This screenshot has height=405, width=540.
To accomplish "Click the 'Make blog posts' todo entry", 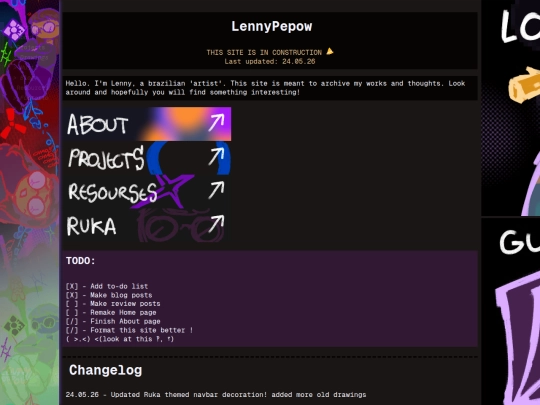I will [x=109, y=295].
